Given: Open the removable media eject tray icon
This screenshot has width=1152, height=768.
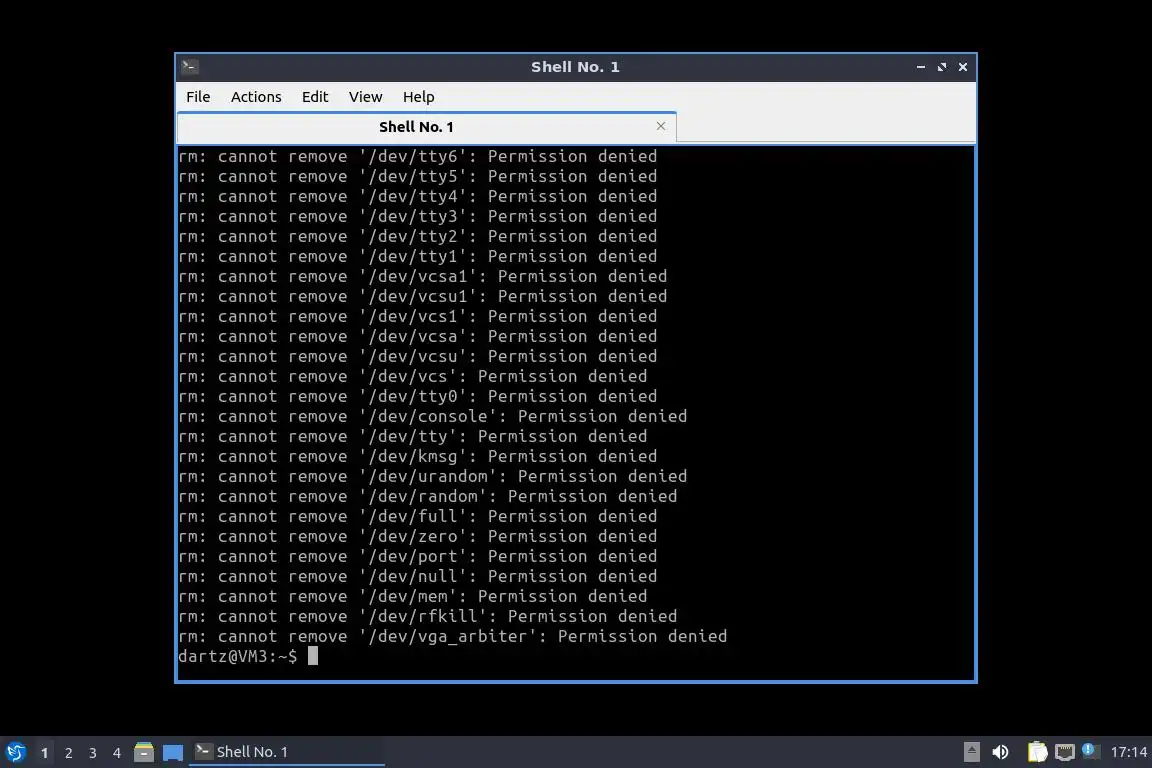Looking at the screenshot, I should tap(971, 752).
